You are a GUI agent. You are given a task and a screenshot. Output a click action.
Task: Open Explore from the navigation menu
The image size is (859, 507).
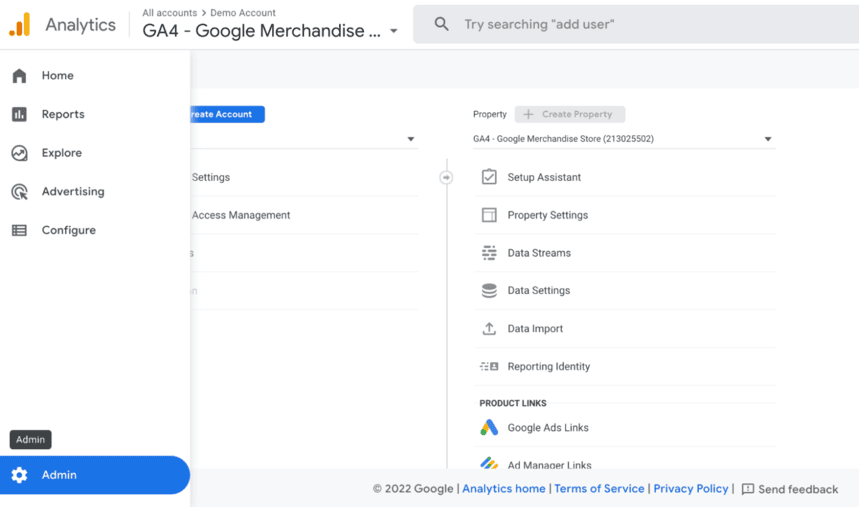tap(61, 153)
